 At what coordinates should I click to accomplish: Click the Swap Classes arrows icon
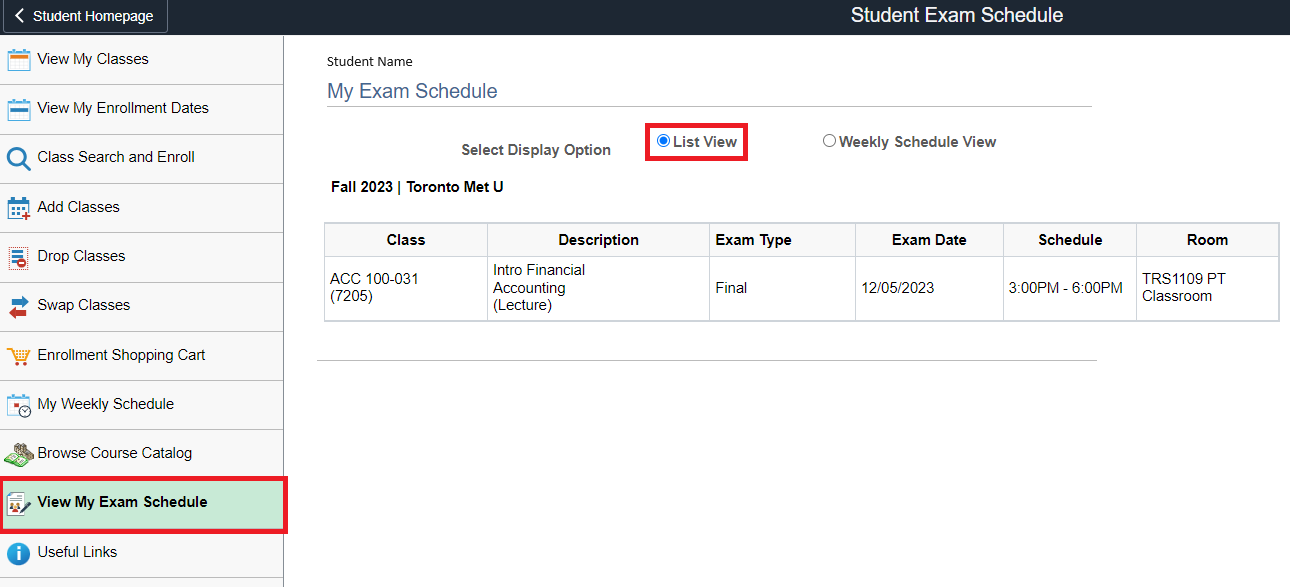click(x=19, y=306)
